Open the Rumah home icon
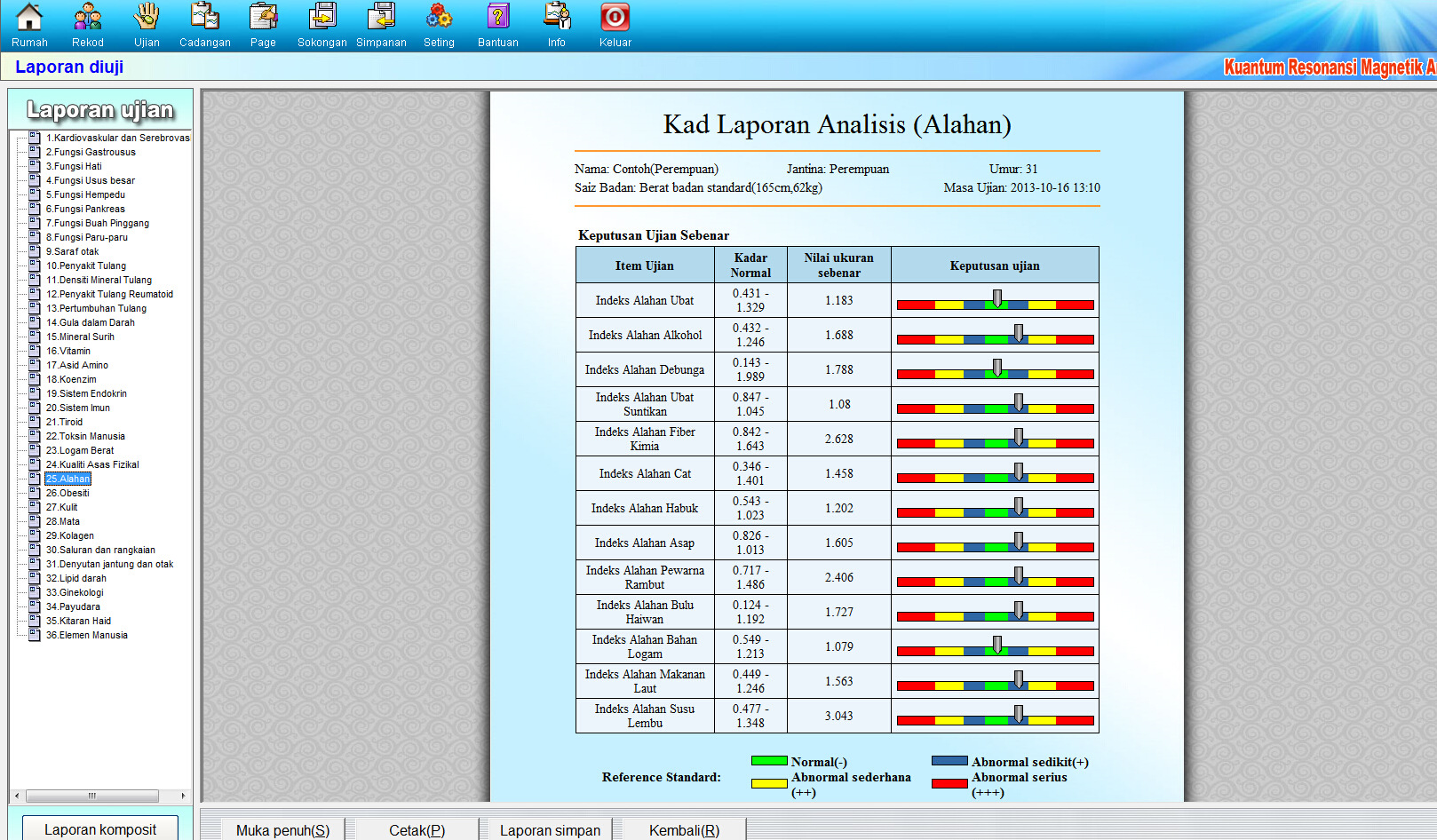This screenshot has width=1437, height=840. click(29, 25)
